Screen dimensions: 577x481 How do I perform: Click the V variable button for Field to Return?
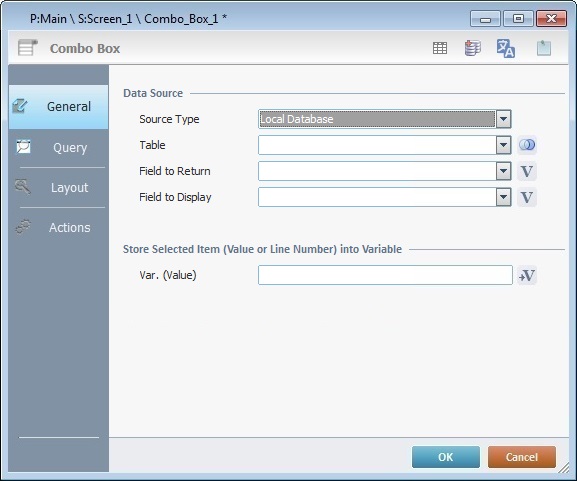[527, 171]
